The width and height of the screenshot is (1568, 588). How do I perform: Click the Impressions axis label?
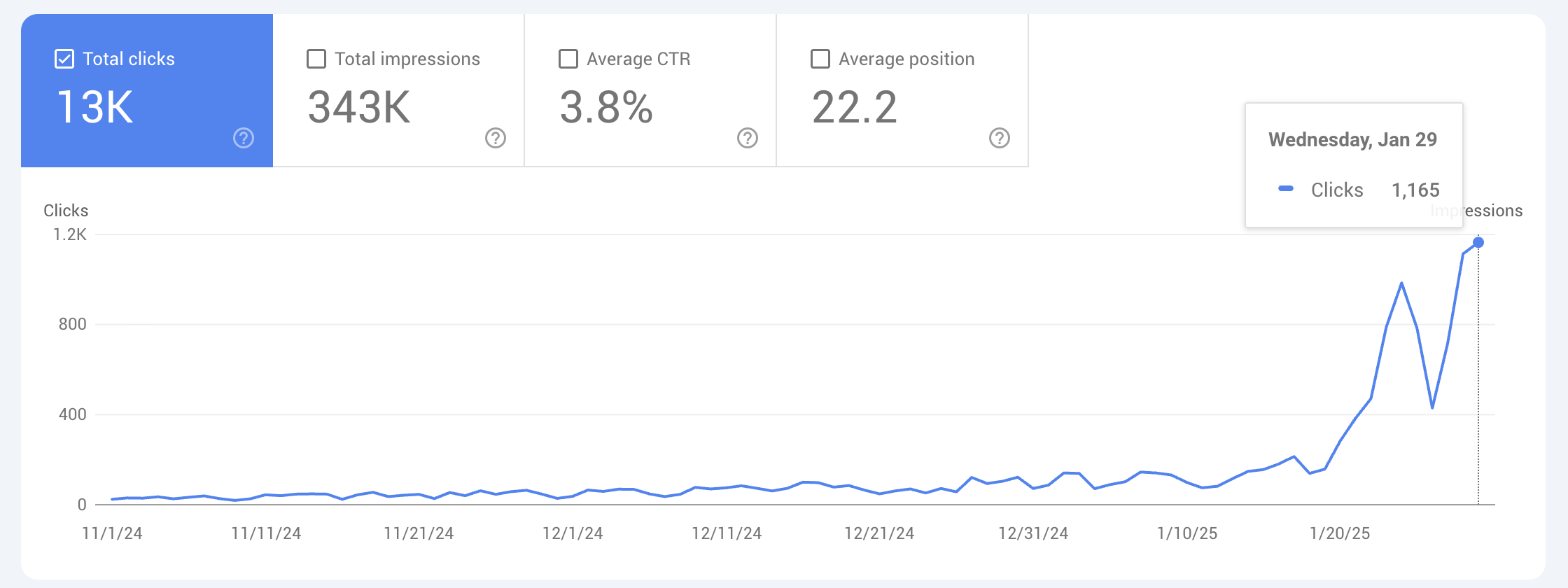click(x=1477, y=210)
